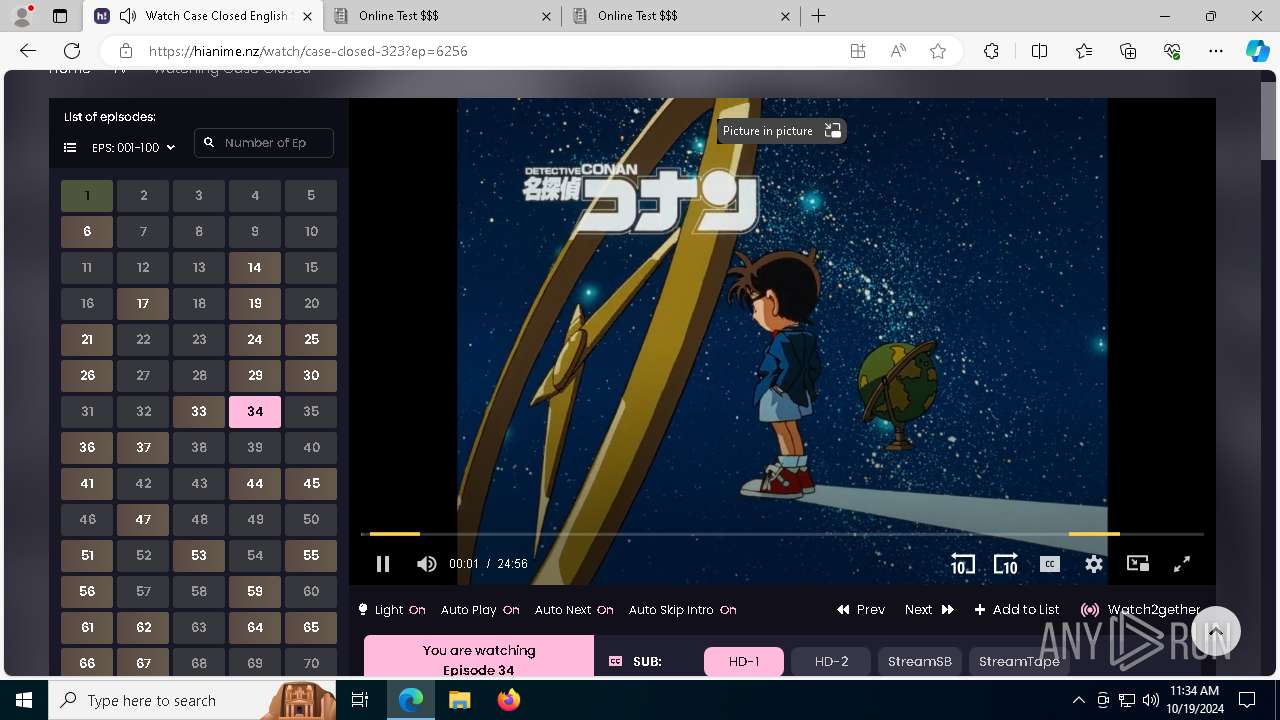Add this page to favorites
Image resolution: width=1280 pixels, height=720 pixels.
click(x=938, y=51)
